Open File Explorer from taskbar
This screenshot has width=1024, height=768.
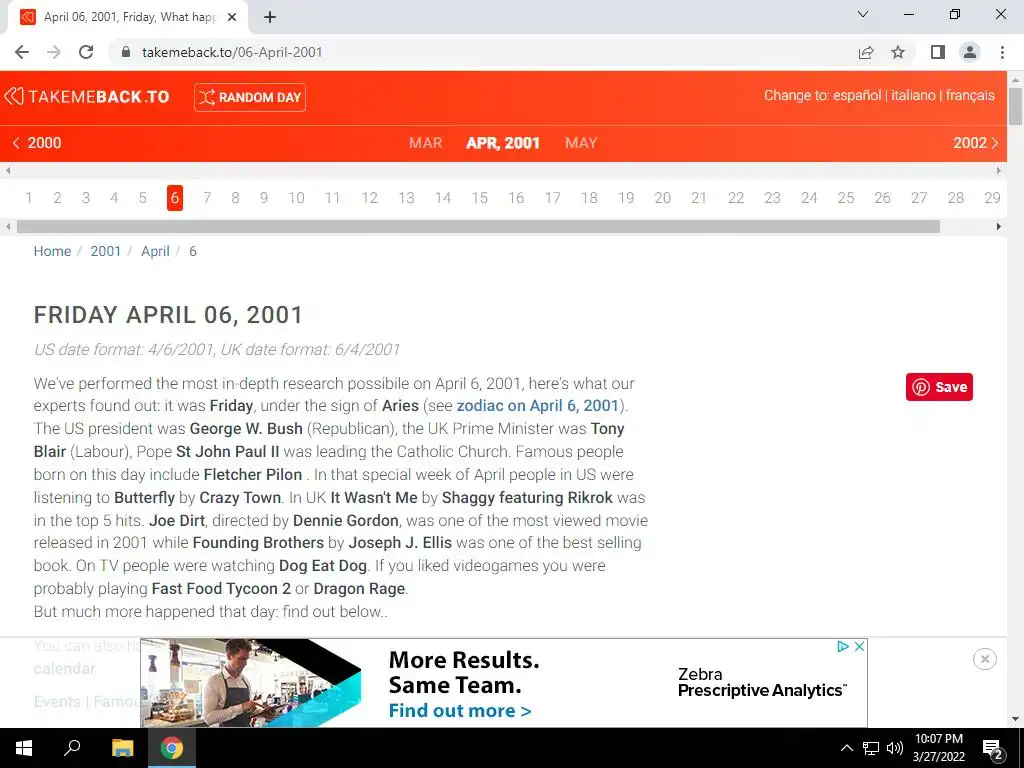[x=122, y=748]
